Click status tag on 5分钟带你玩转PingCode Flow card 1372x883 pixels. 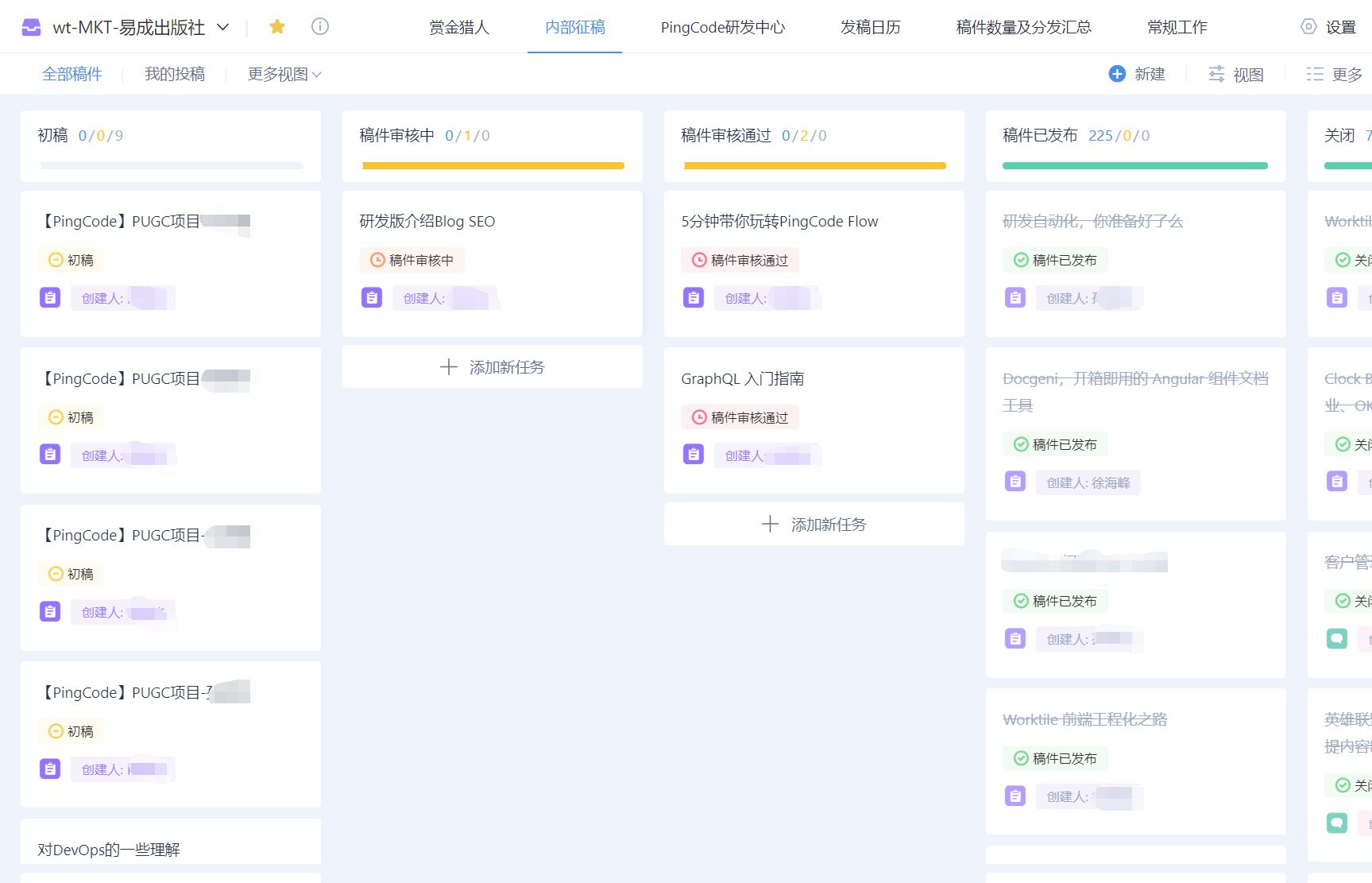click(x=740, y=260)
